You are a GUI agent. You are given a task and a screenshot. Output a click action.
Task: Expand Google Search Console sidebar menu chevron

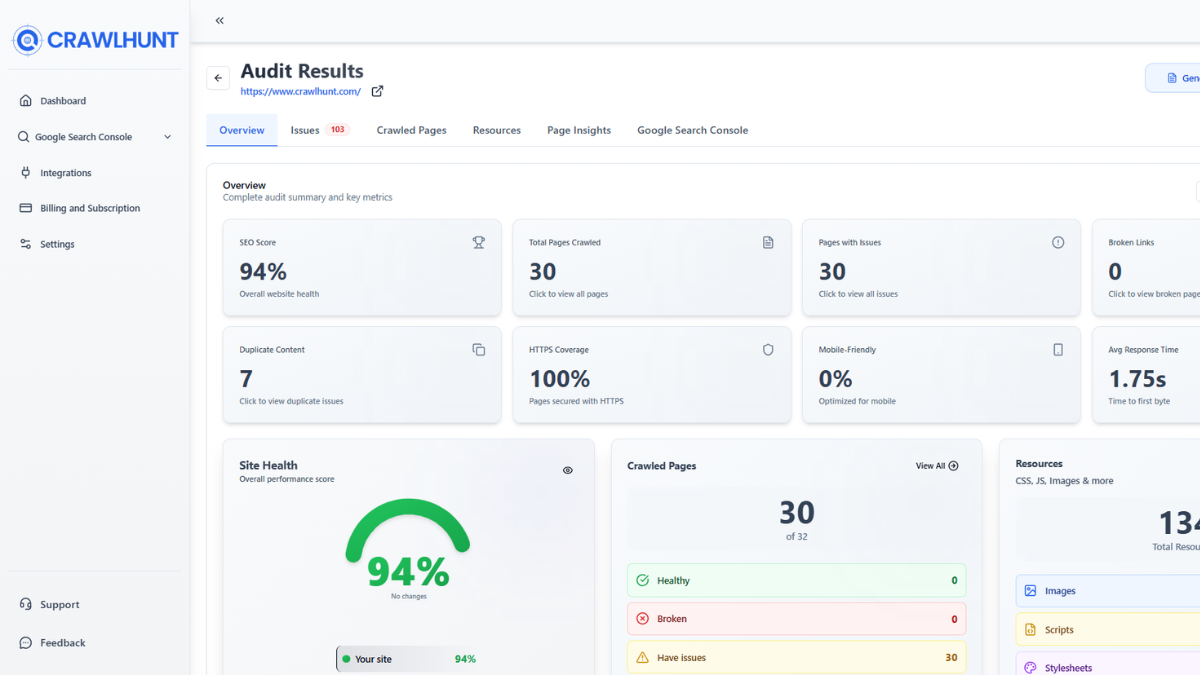click(x=167, y=137)
